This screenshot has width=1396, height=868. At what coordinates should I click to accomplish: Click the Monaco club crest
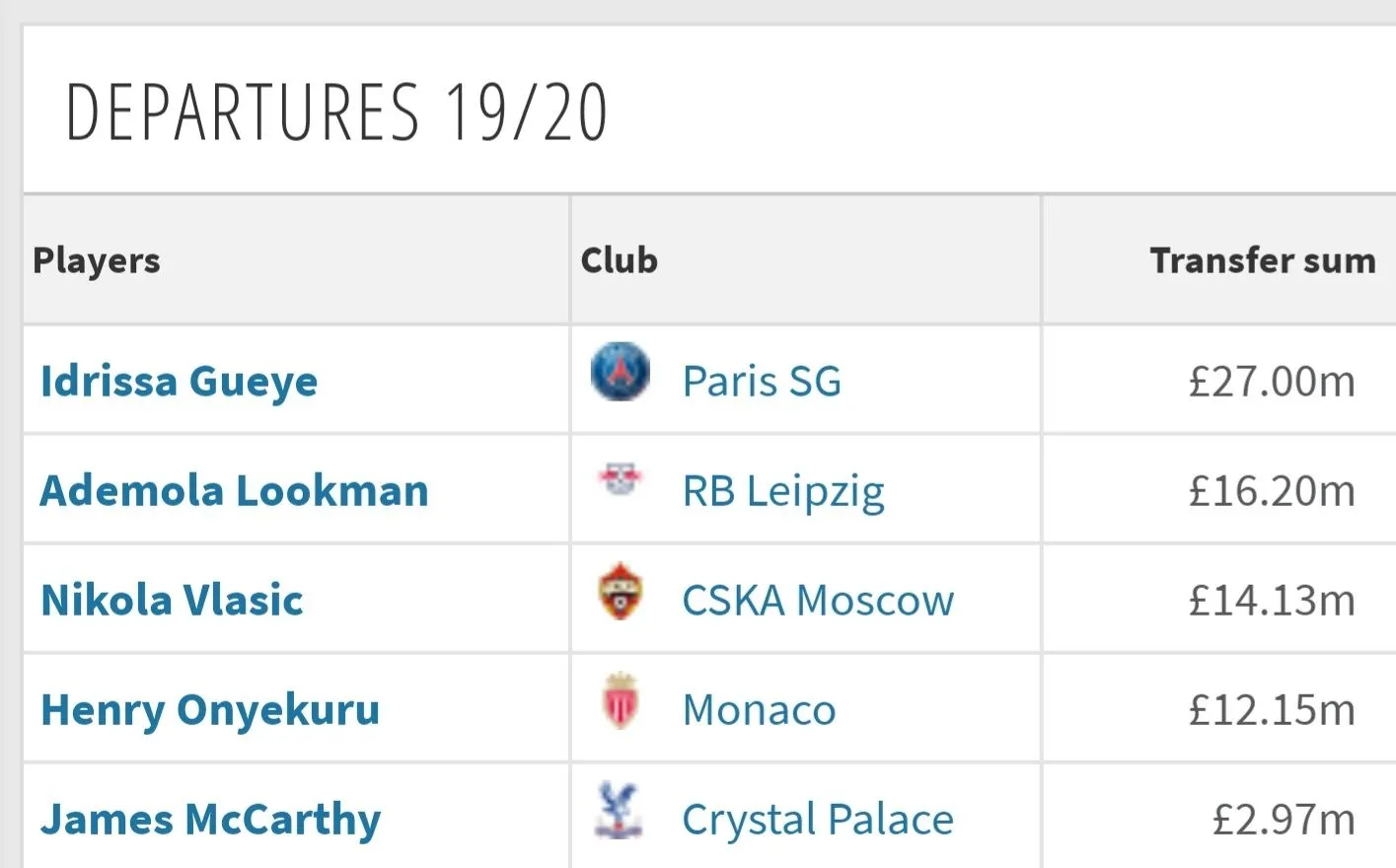(620, 700)
